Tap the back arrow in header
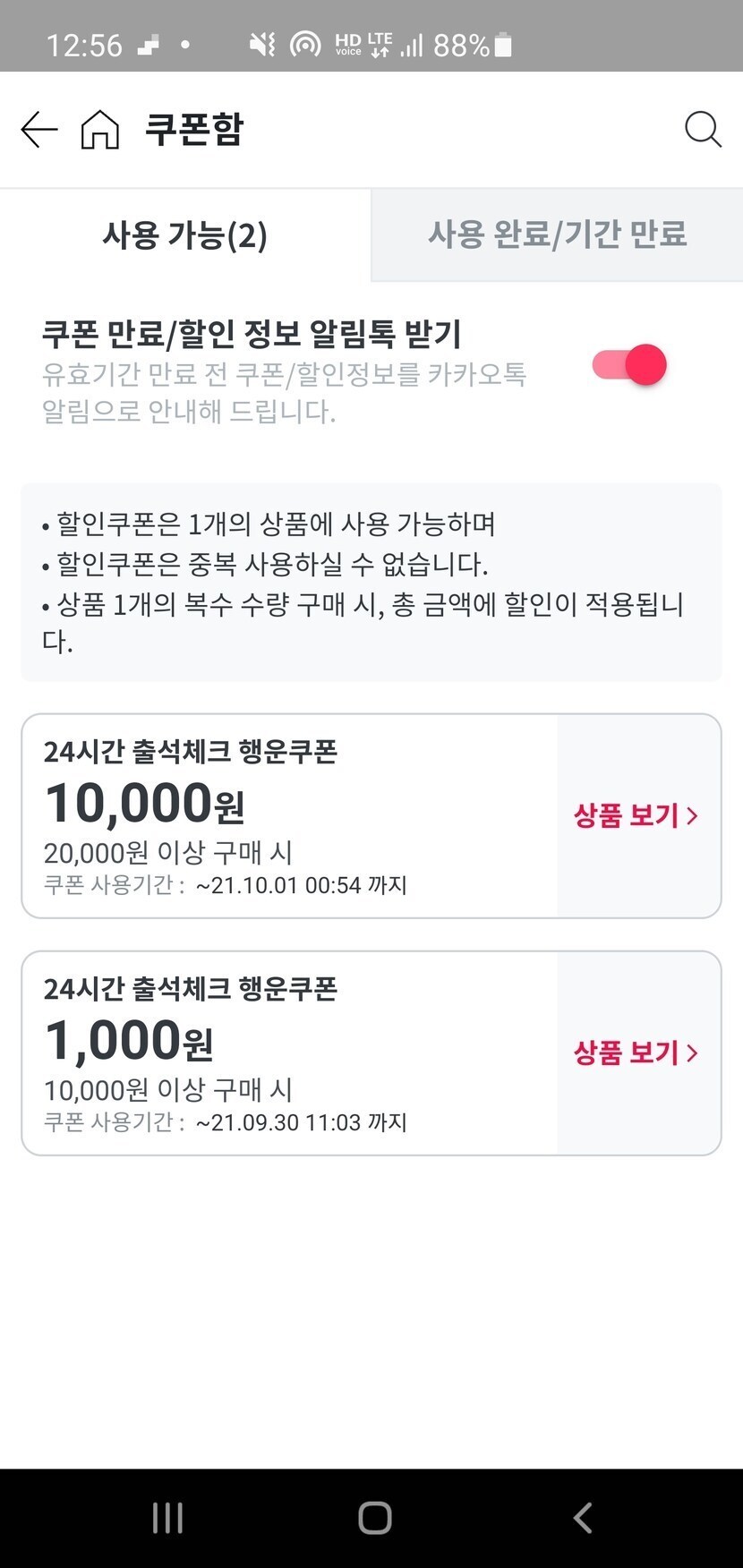The width and height of the screenshot is (743, 1568). tap(39, 130)
